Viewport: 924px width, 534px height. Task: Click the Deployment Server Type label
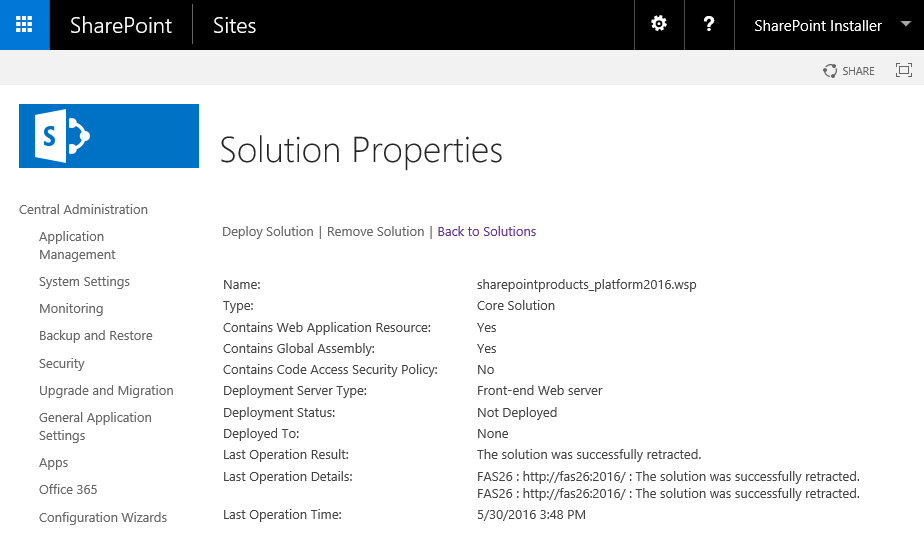click(x=295, y=390)
